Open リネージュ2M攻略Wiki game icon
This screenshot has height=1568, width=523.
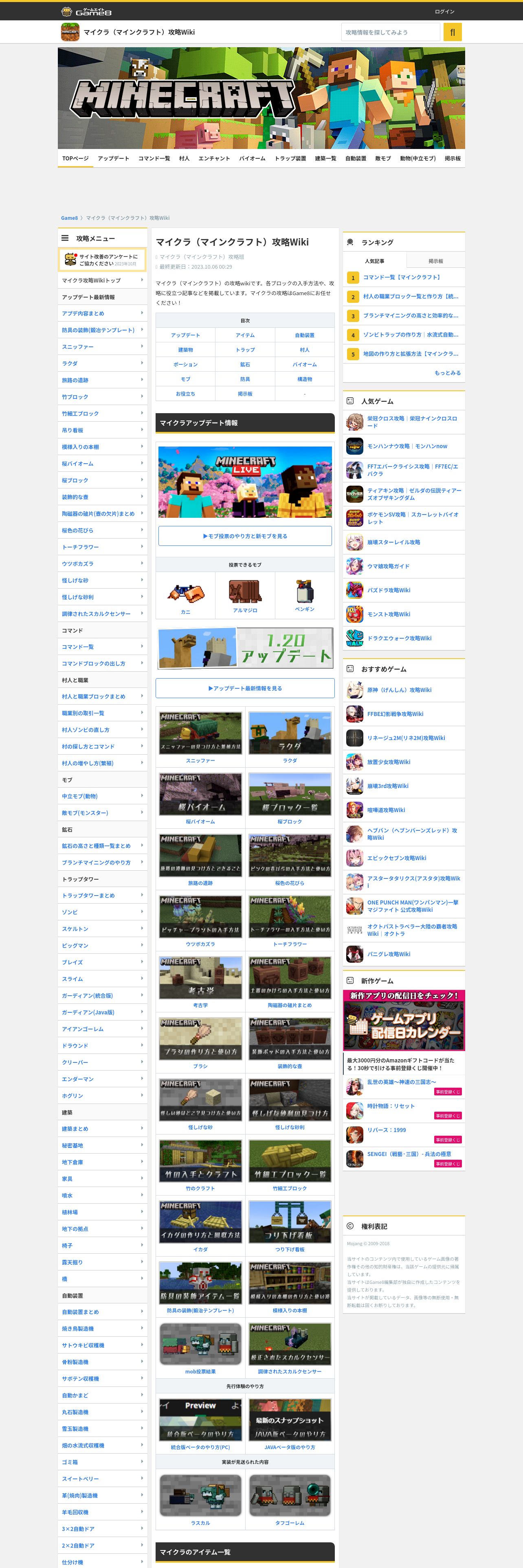[354, 738]
